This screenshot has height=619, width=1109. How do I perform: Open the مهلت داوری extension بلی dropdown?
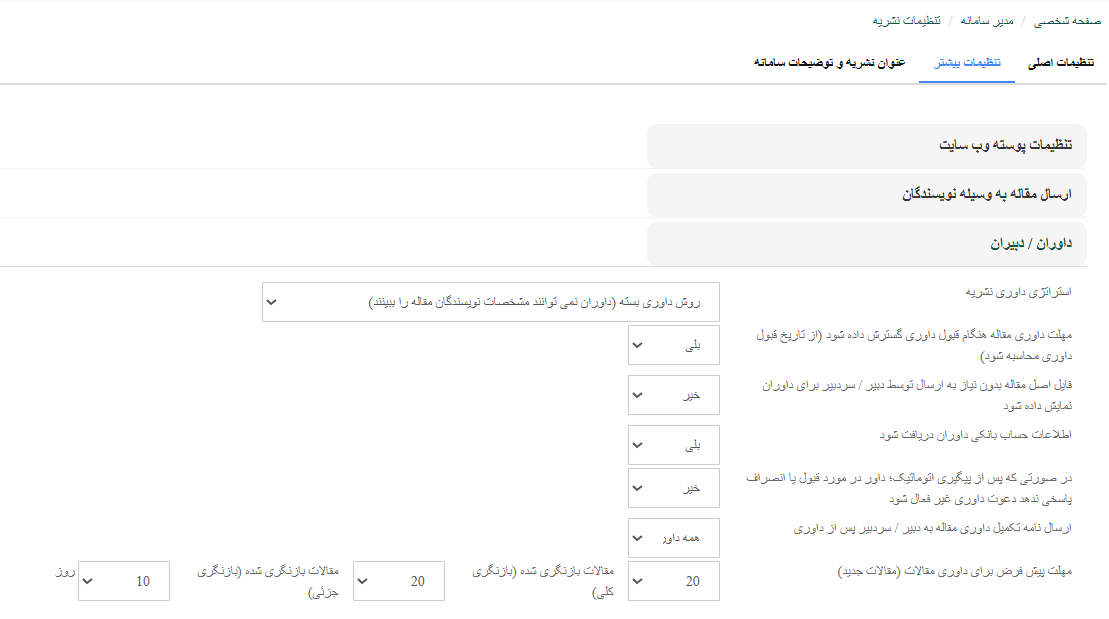click(674, 346)
